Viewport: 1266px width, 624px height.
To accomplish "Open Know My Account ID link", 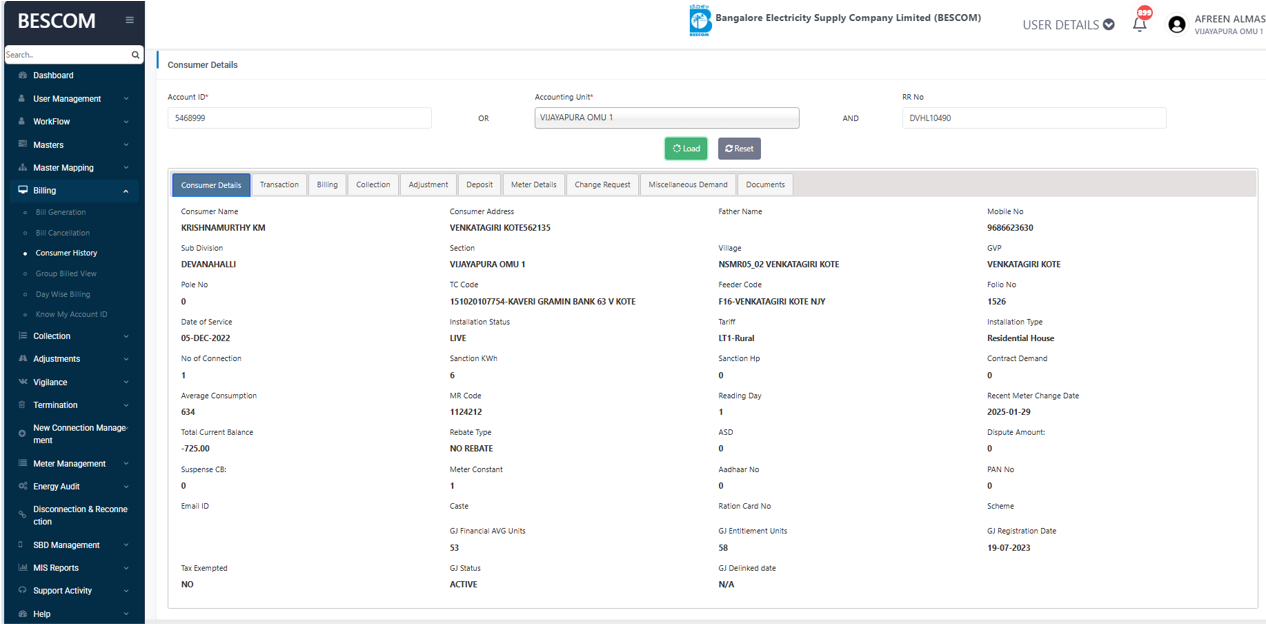I will click(71, 314).
